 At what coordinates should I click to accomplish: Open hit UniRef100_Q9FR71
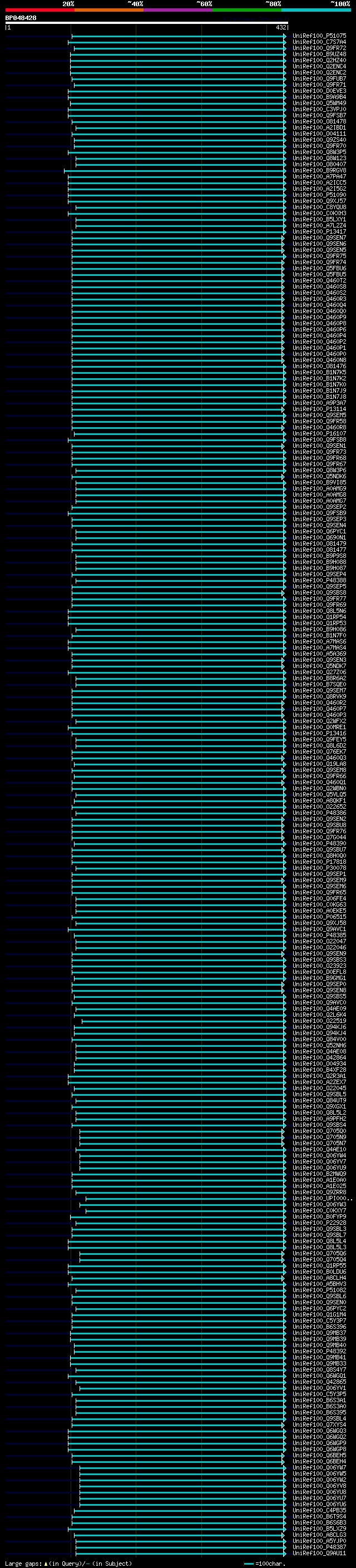(319, 85)
